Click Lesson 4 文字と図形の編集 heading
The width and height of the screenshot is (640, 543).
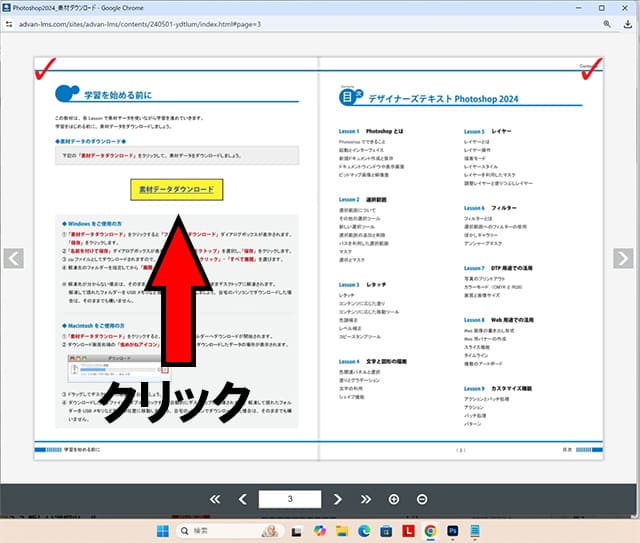point(373,361)
